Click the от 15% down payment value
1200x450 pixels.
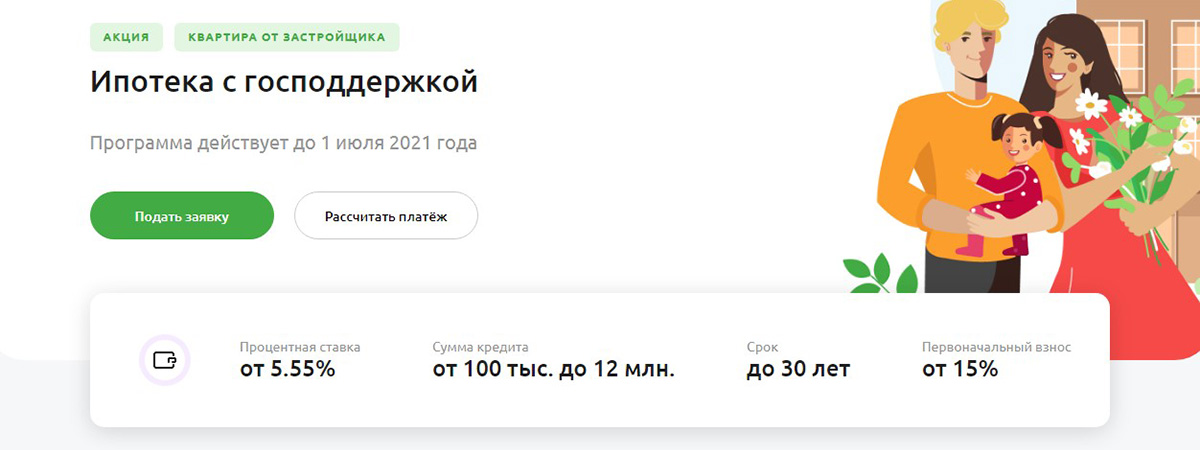[960, 370]
